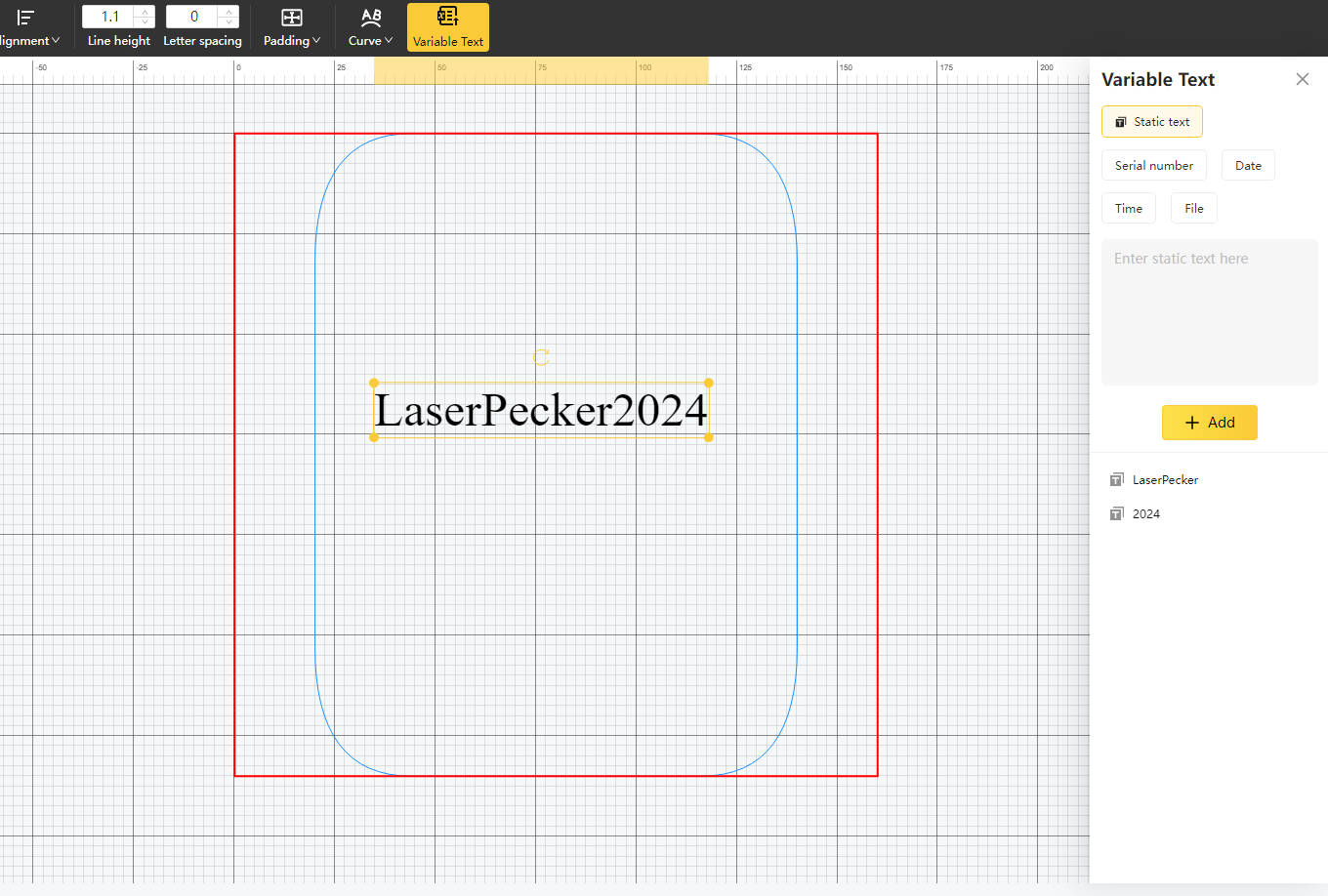Image resolution: width=1328 pixels, height=896 pixels.
Task: Select the Time variable type
Action: coord(1129,209)
